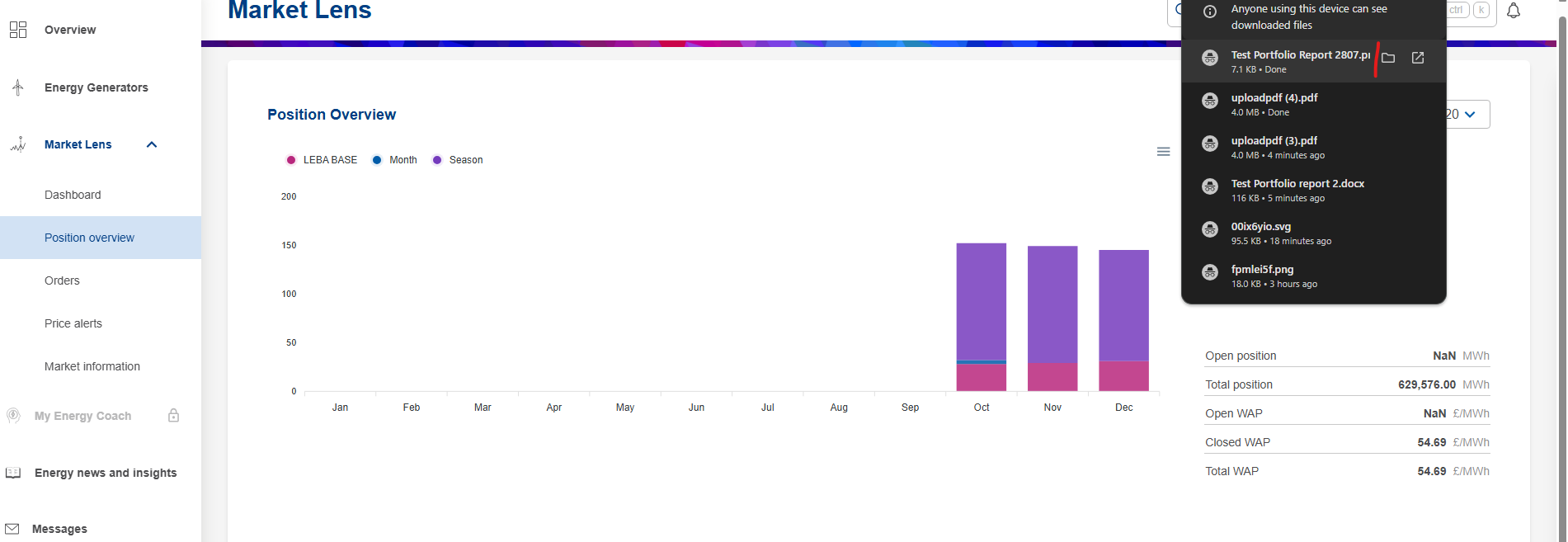Image resolution: width=1568 pixels, height=542 pixels.
Task: Toggle Season series in chart legend
Action: click(458, 160)
